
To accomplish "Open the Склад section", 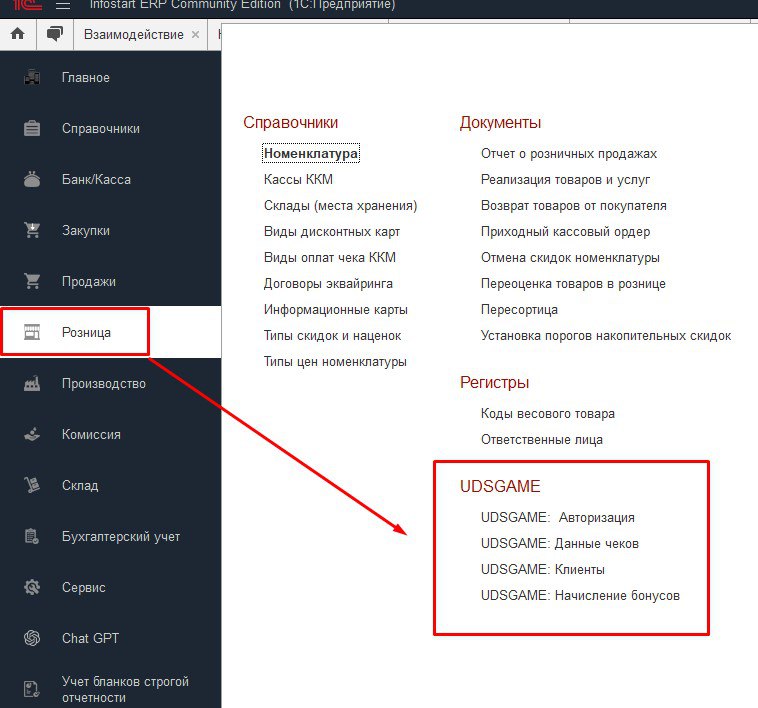I will coord(80,485).
